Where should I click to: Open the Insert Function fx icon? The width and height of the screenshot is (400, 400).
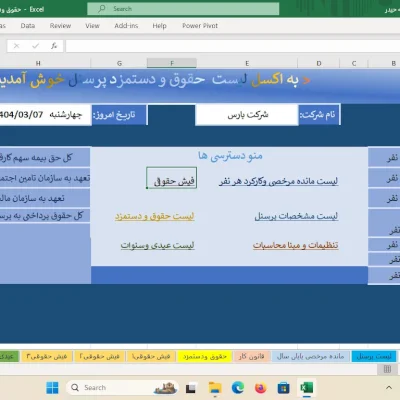point(54,46)
